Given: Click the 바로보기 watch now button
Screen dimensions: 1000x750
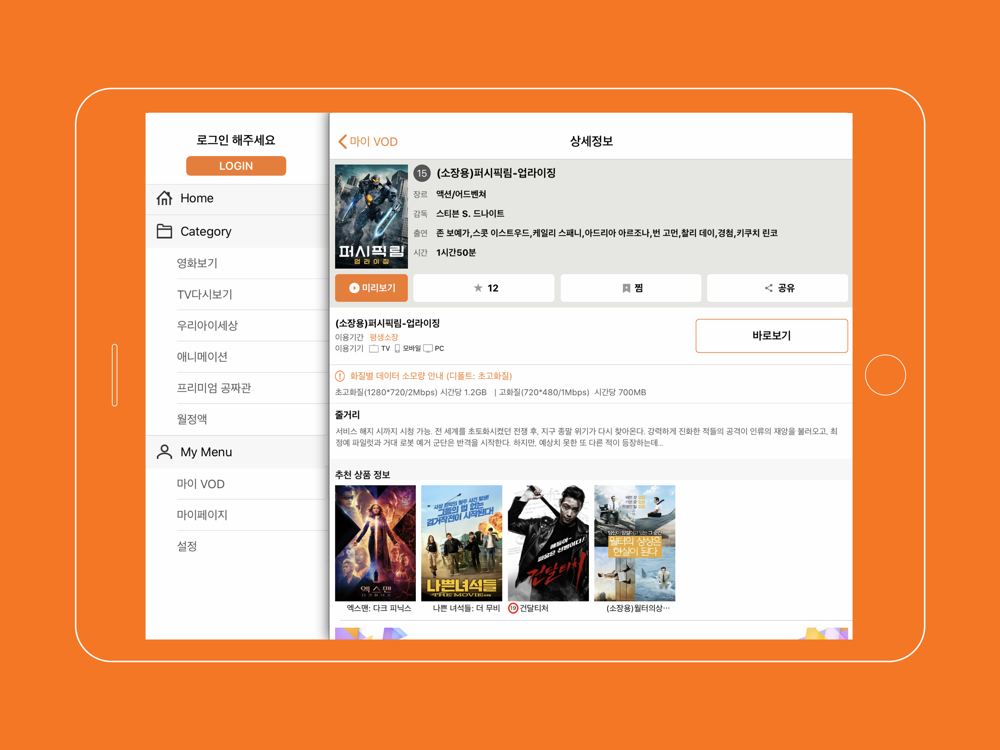Looking at the screenshot, I should [772, 335].
